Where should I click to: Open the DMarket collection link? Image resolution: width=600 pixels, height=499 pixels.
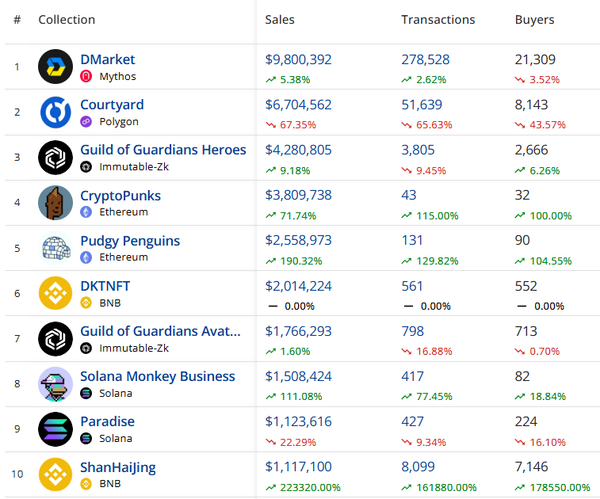coord(108,59)
